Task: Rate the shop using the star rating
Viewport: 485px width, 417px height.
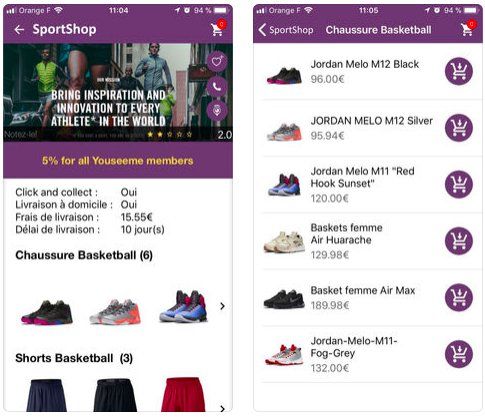Action: tap(170, 135)
